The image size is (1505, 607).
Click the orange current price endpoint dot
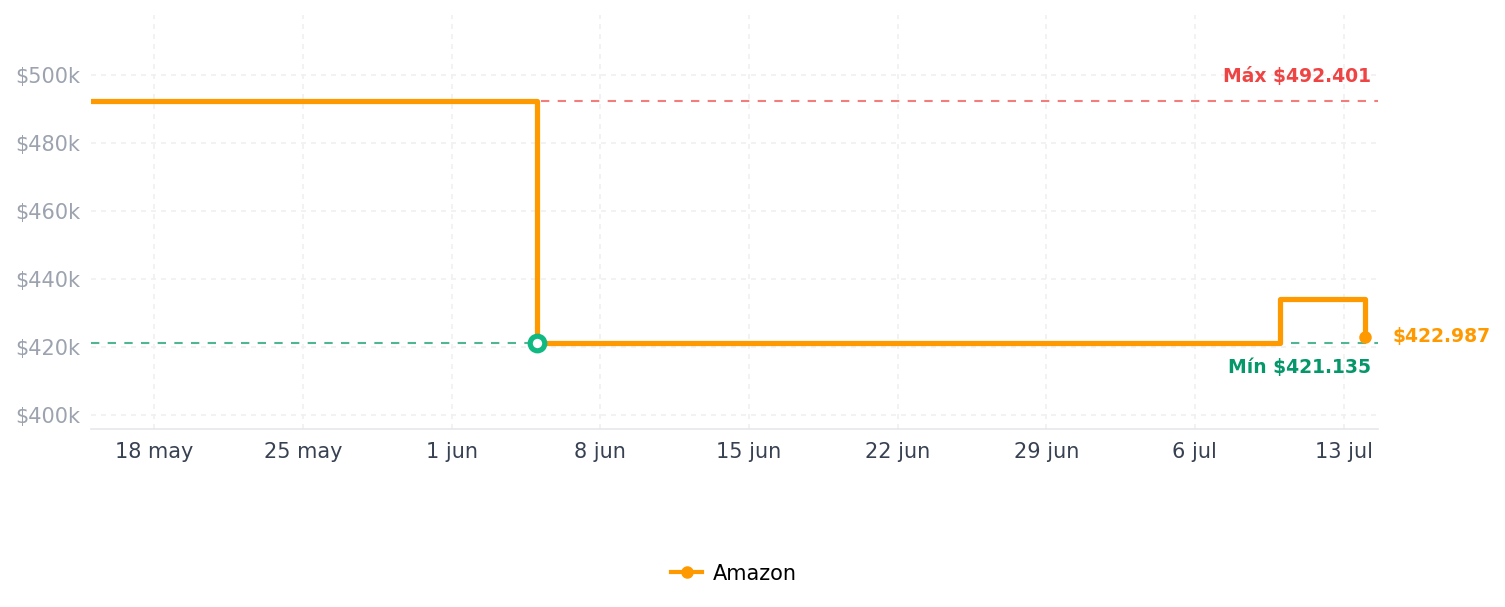(x=1365, y=337)
